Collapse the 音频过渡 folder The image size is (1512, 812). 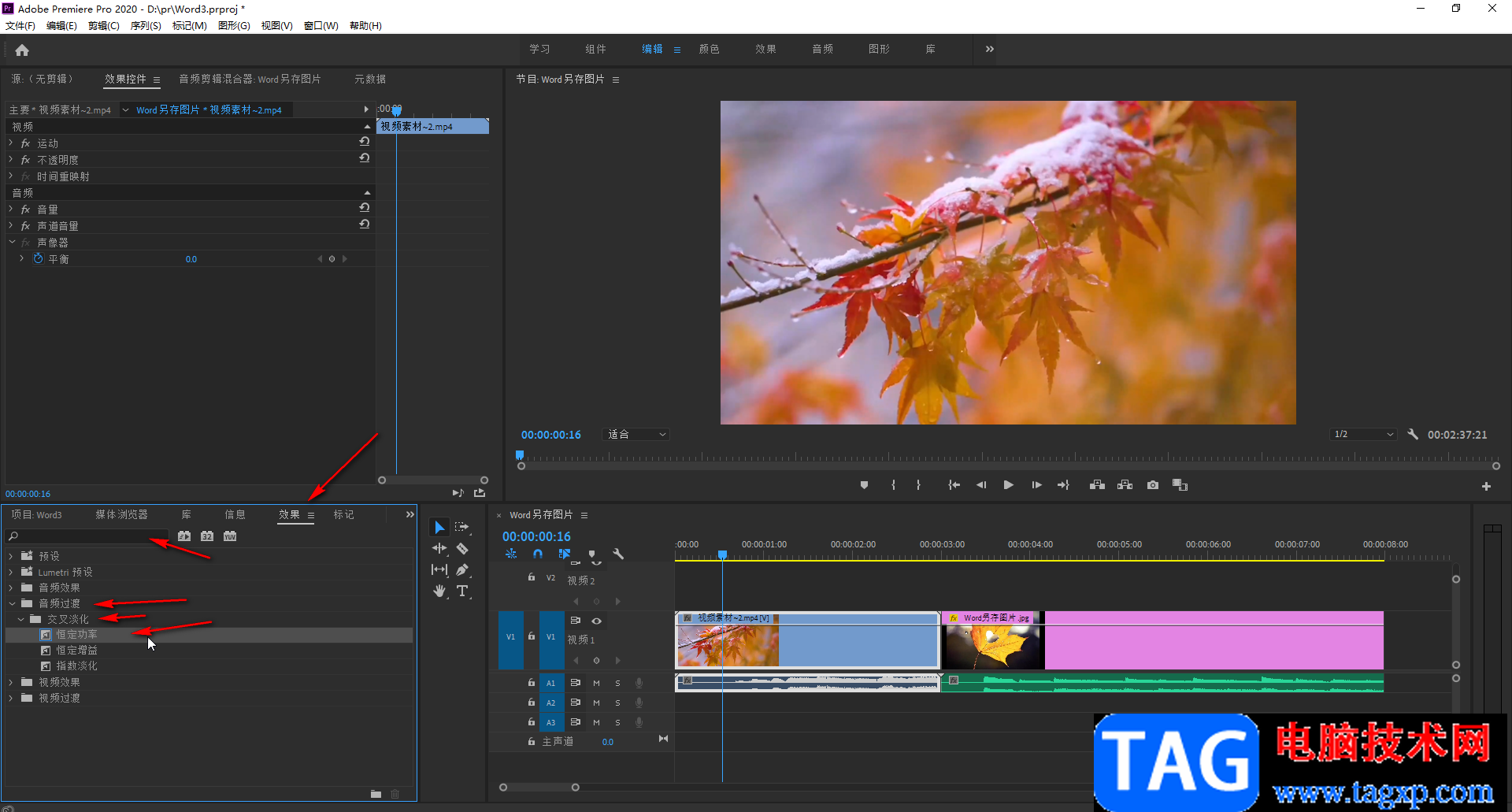(11, 603)
